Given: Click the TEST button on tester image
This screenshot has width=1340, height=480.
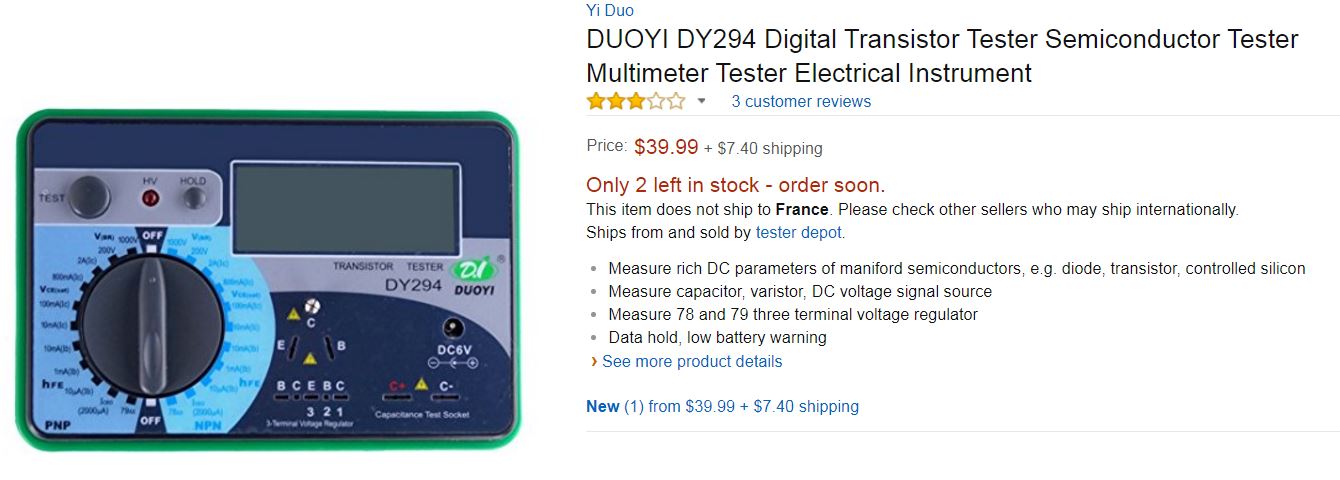Looking at the screenshot, I should point(89,196).
